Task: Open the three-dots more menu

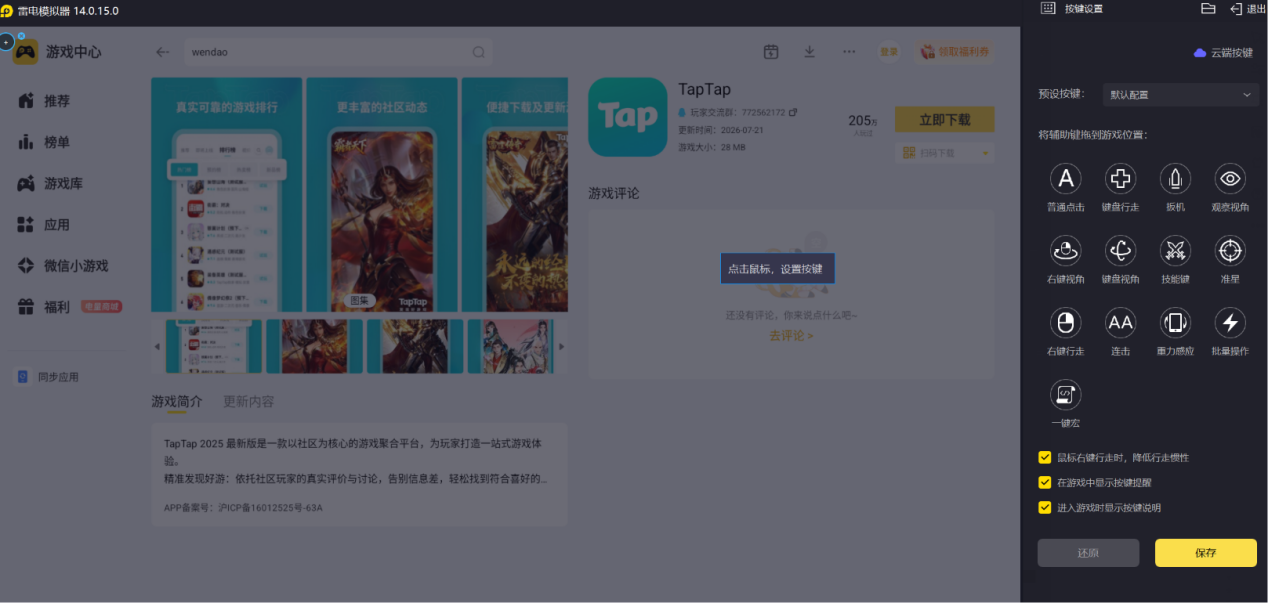Action: pyautogui.click(x=849, y=52)
